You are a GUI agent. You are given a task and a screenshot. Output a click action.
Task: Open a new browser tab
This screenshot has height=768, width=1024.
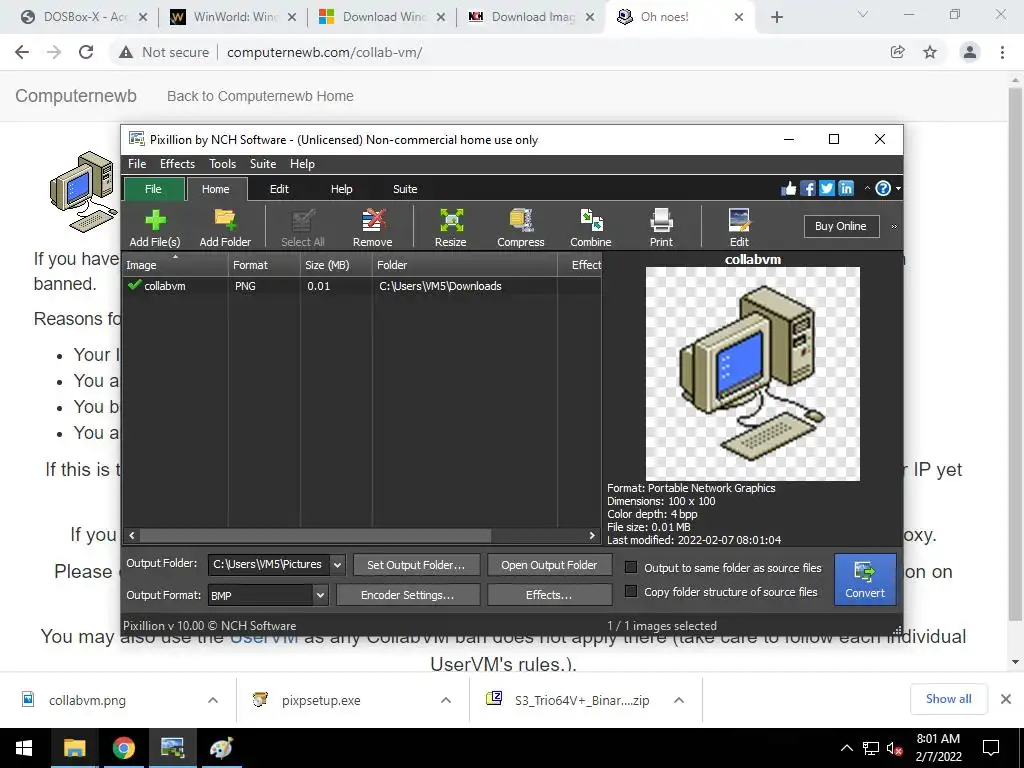pyautogui.click(x=776, y=17)
